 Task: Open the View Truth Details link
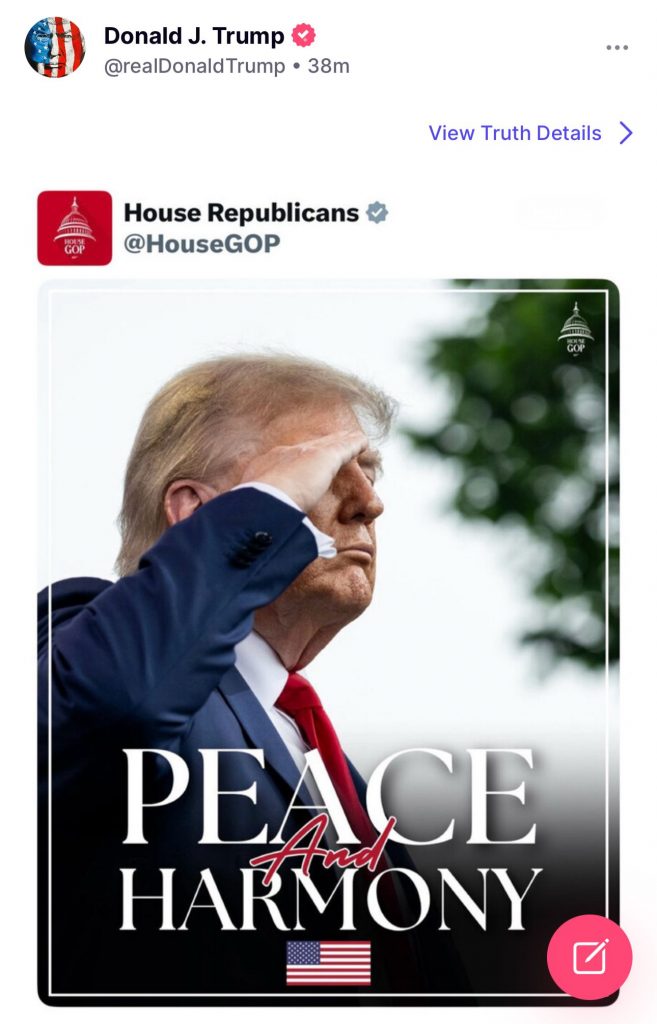pyautogui.click(x=515, y=133)
